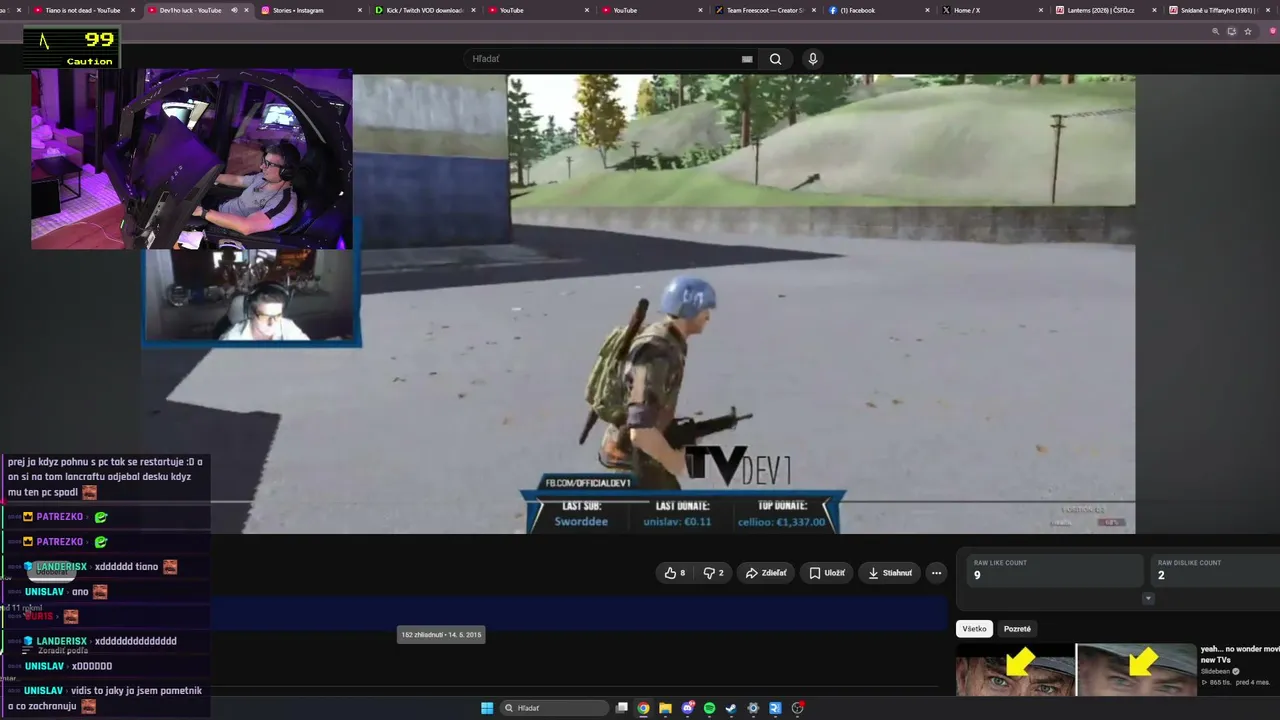Open Spotify from the taskbar
This screenshot has height=720, width=1280.
point(709,708)
